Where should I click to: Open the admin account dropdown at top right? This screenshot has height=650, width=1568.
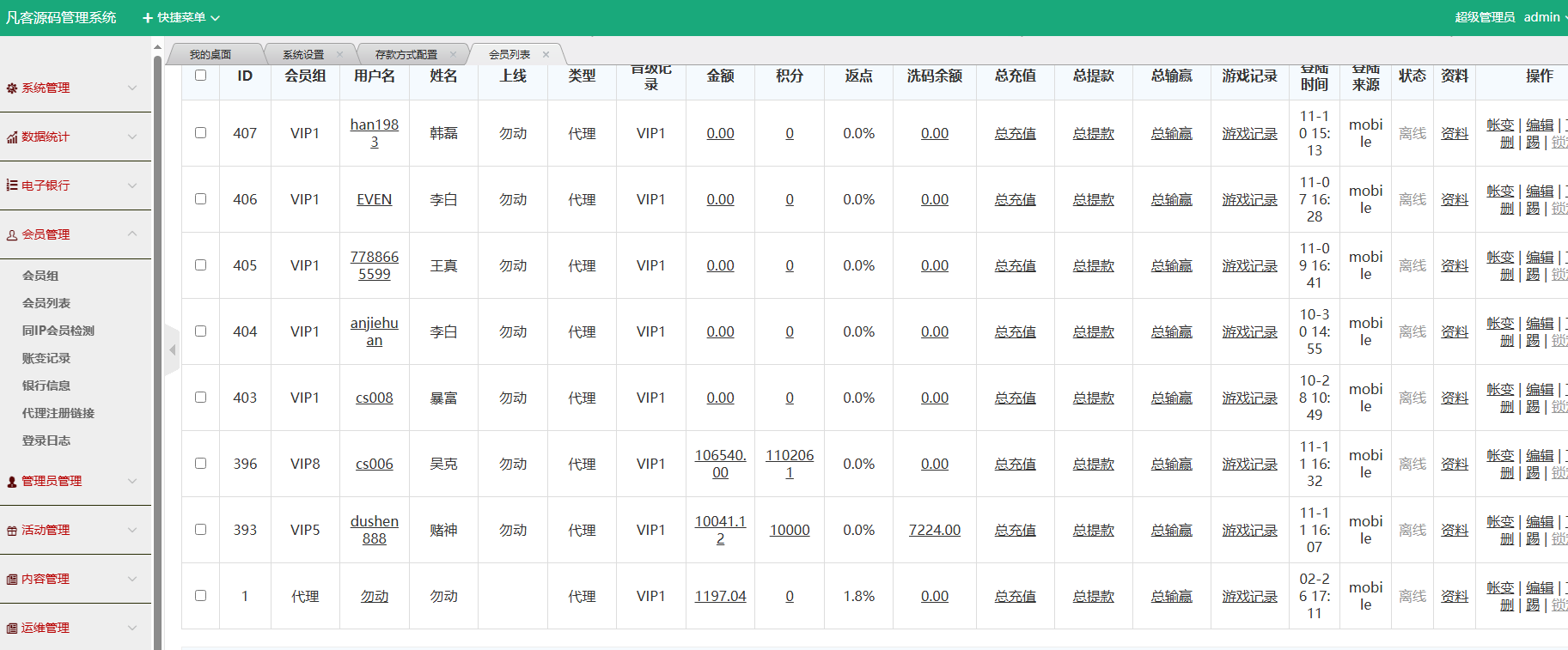coord(1544,17)
